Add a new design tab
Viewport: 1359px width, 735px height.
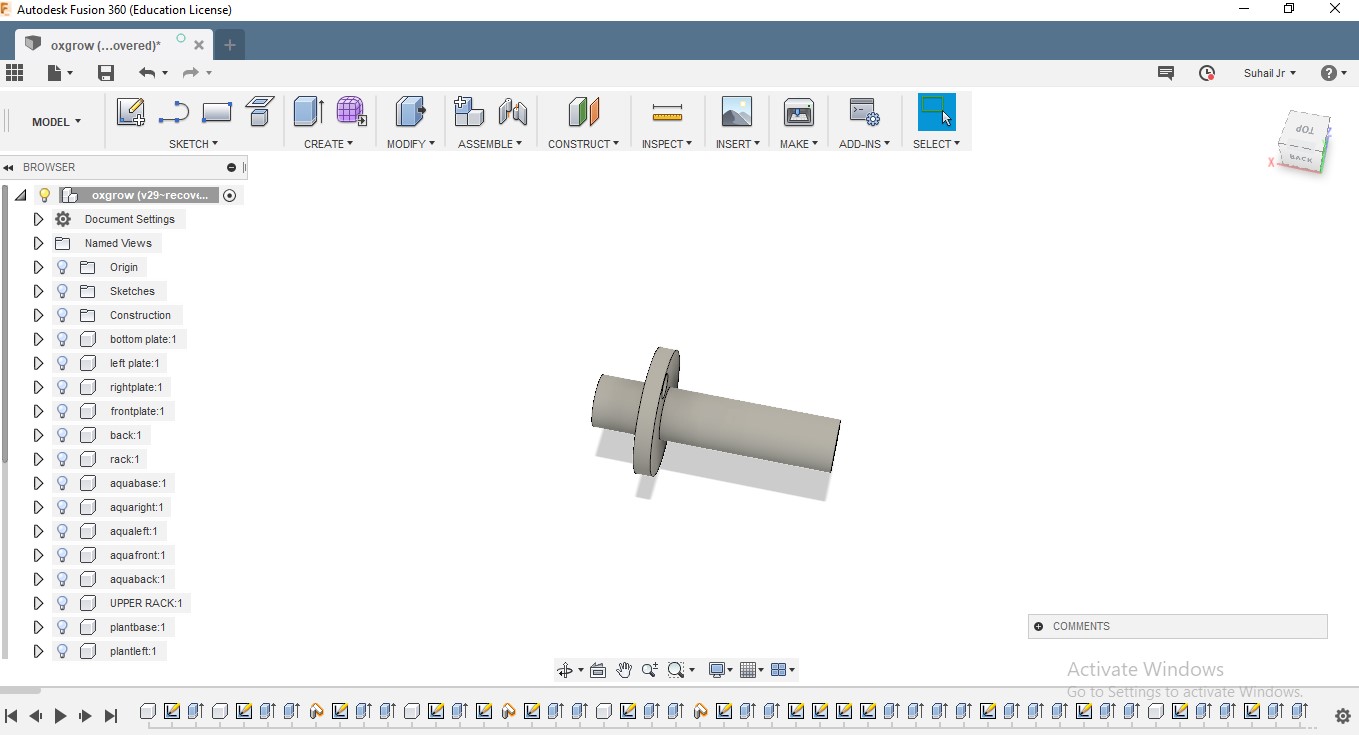(x=230, y=45)
